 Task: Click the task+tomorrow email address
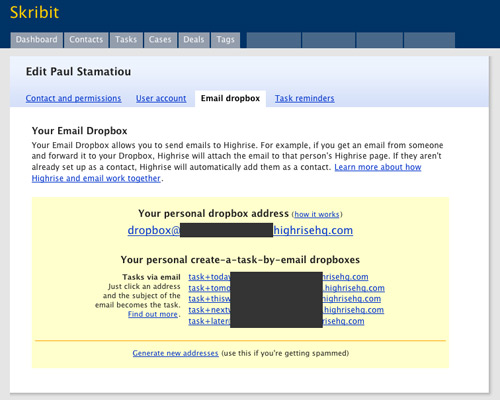pos(286,288)
